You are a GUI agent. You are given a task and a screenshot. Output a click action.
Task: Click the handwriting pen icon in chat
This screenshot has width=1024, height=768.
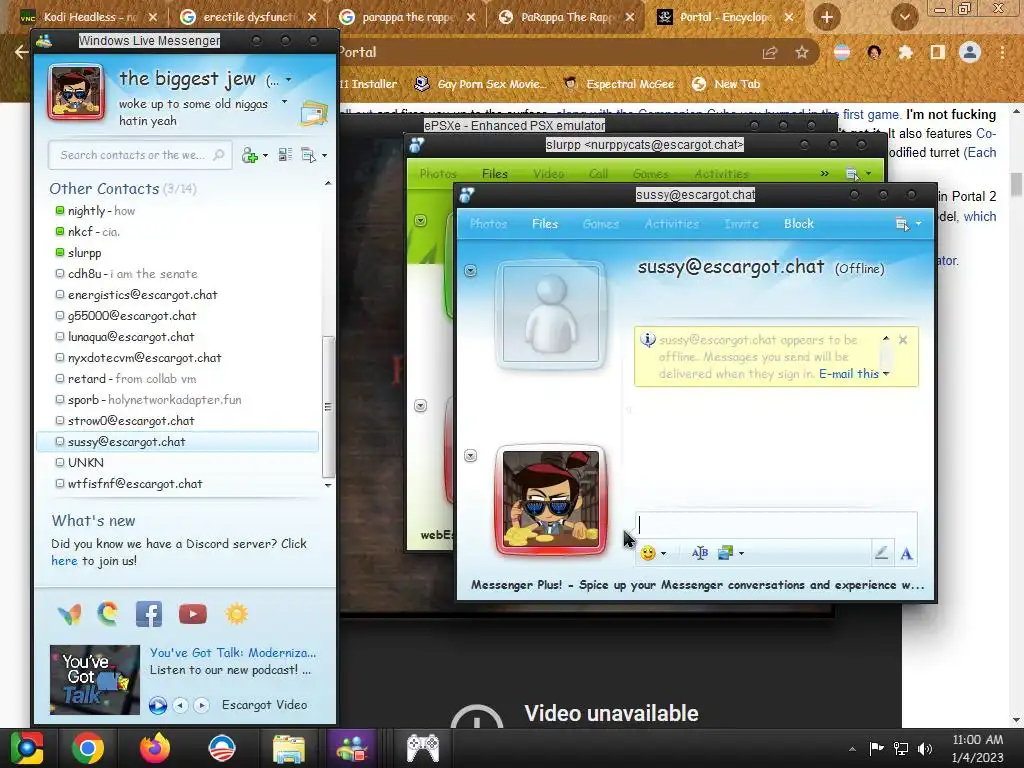(881, 553)
